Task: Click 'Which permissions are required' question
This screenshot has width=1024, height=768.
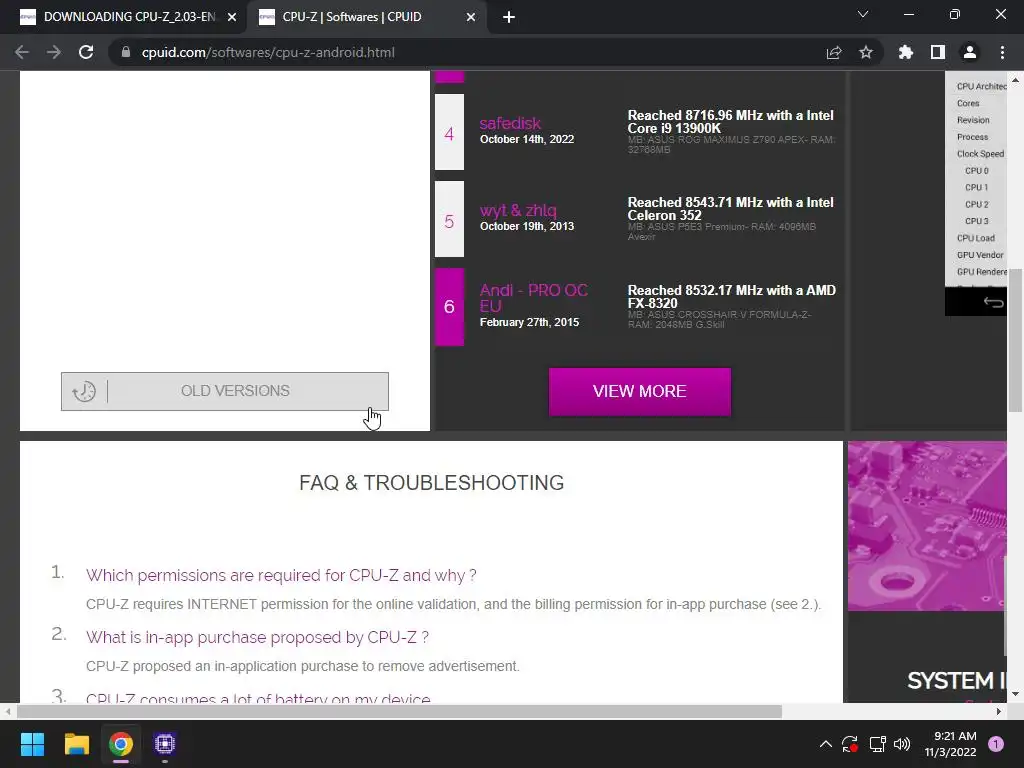Action: coord(281,575)
